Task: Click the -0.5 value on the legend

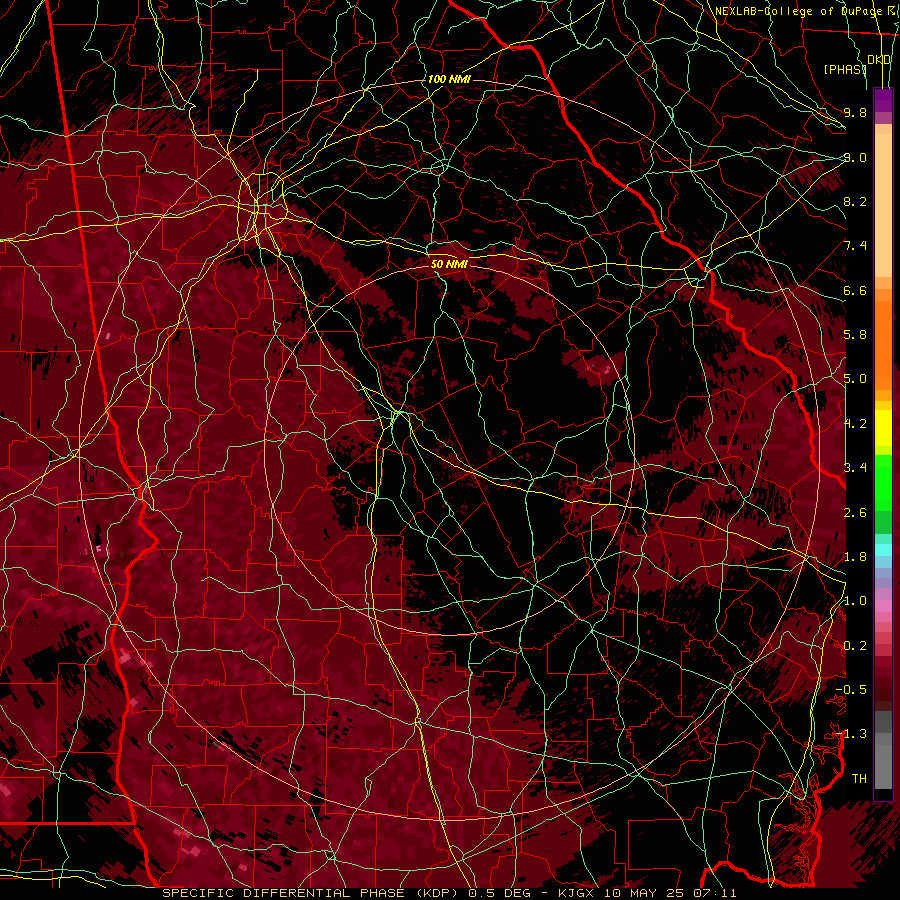Action: (x=852, y=690)
